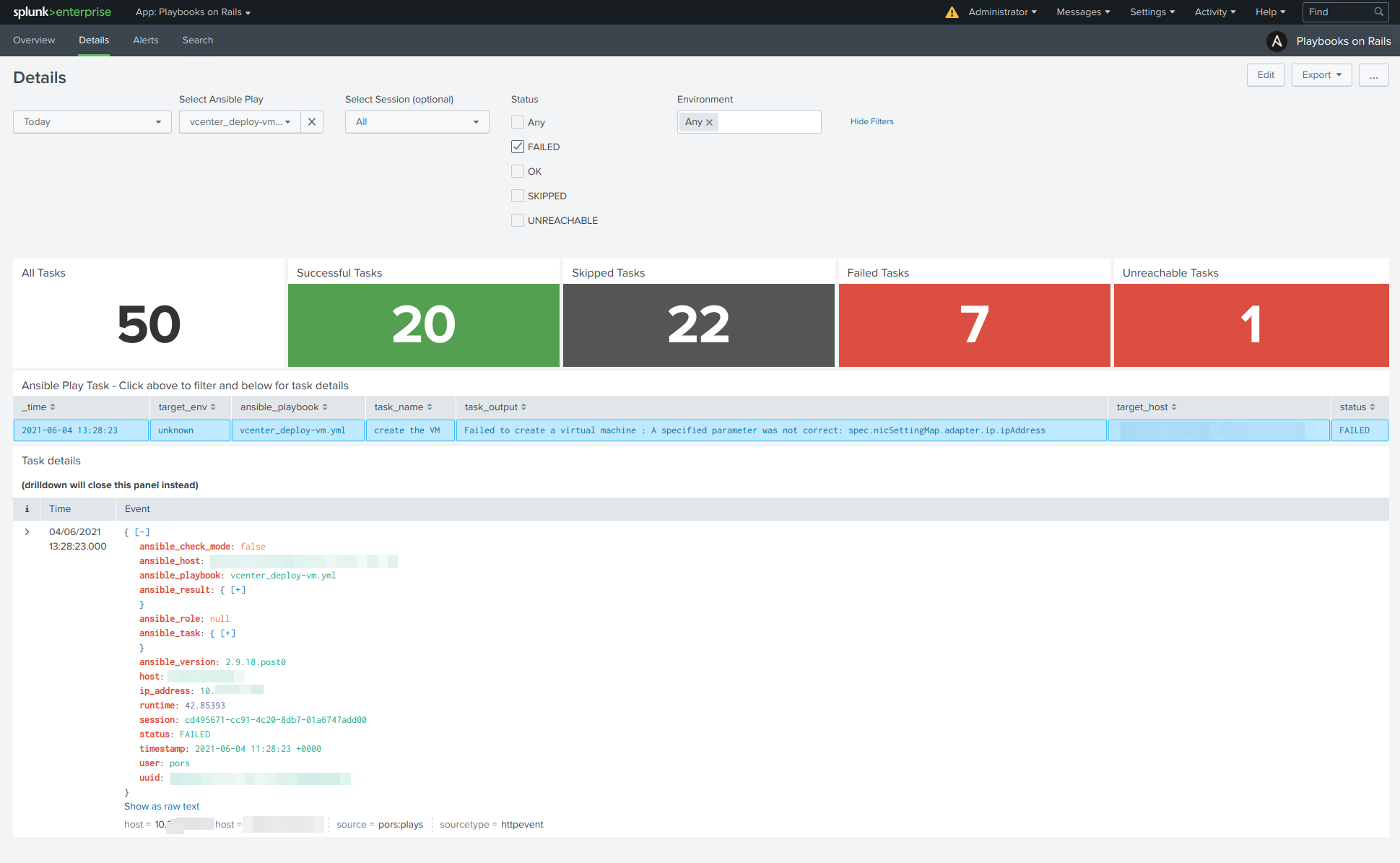Click the info column header icon
This screenshot has height=863, width=1400.
[x=27, y=509]
